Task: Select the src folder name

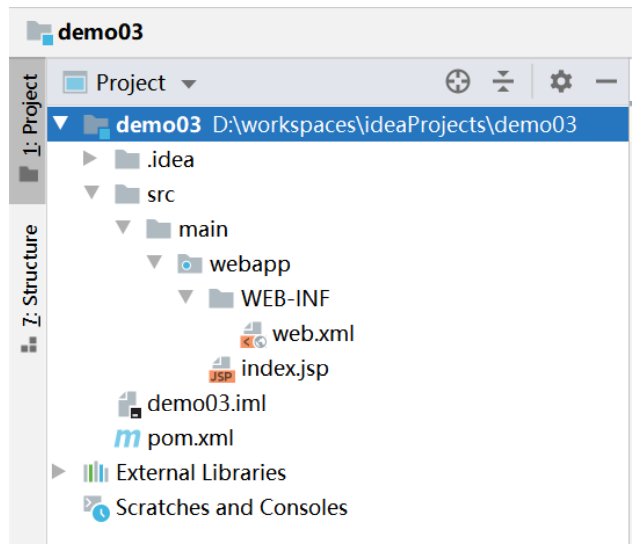Action: tap(161, 195)
